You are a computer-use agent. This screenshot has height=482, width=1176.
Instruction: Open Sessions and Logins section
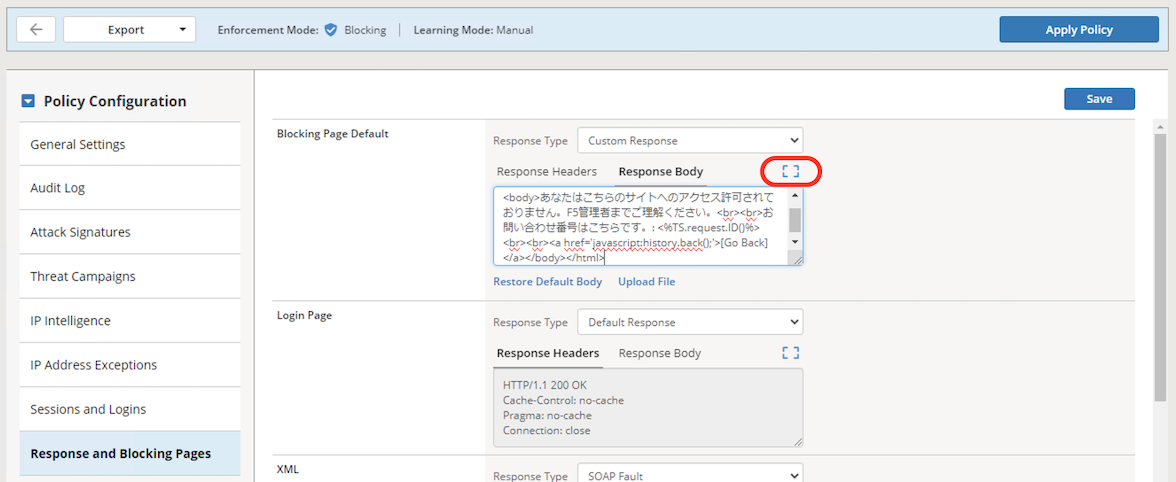(x=130, y=409)
